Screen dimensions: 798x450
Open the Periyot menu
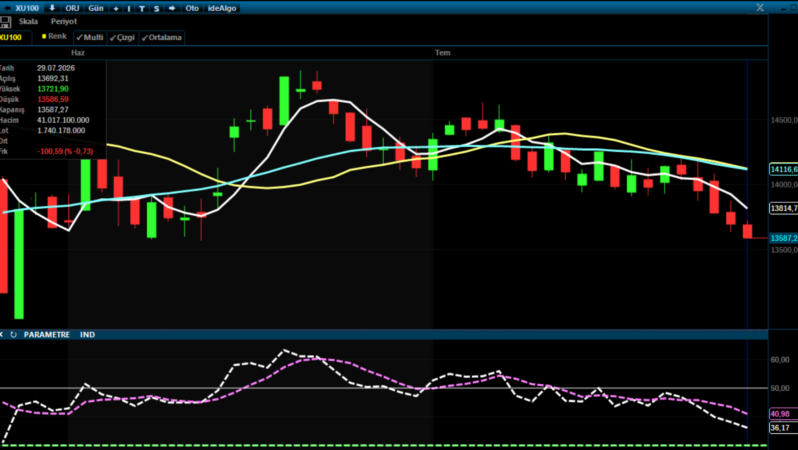[64, 21]
